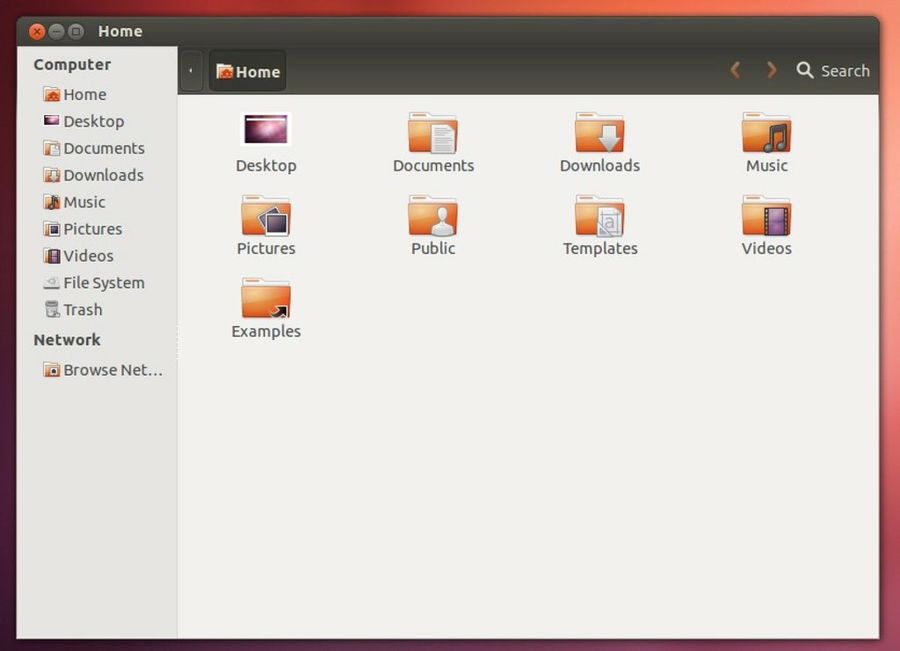The width and height of the screenshot is (900, 651).
Task: Select the Videos folder icon in main pane
Action: [x=766, y=216]
